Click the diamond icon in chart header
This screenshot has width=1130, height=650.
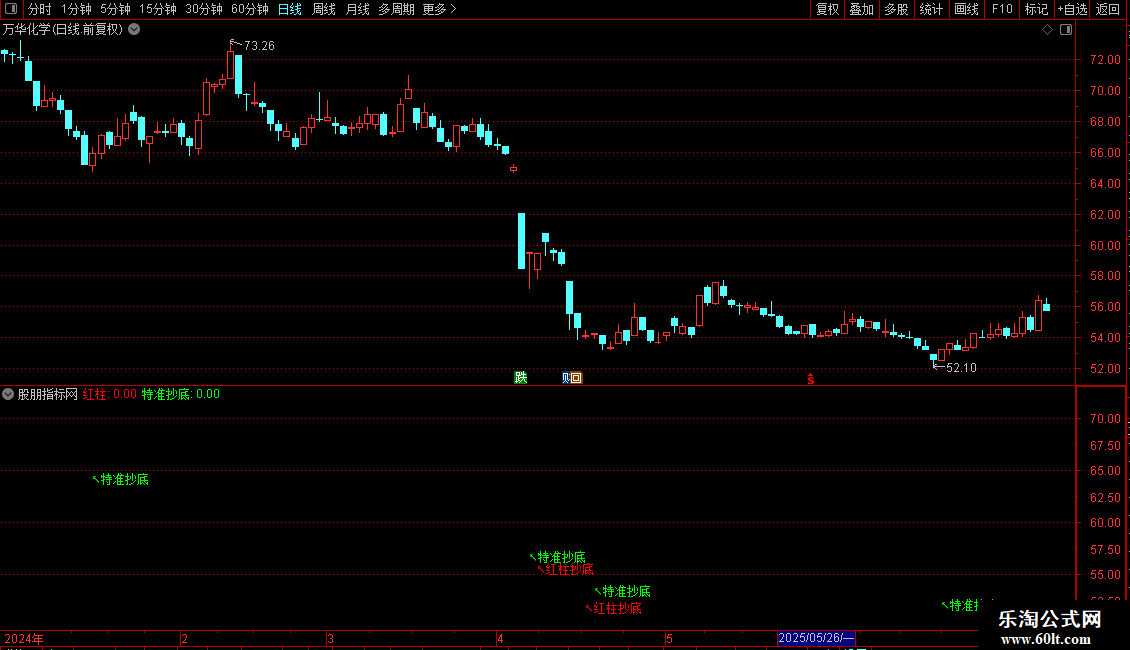click(x=1048, y=30)
